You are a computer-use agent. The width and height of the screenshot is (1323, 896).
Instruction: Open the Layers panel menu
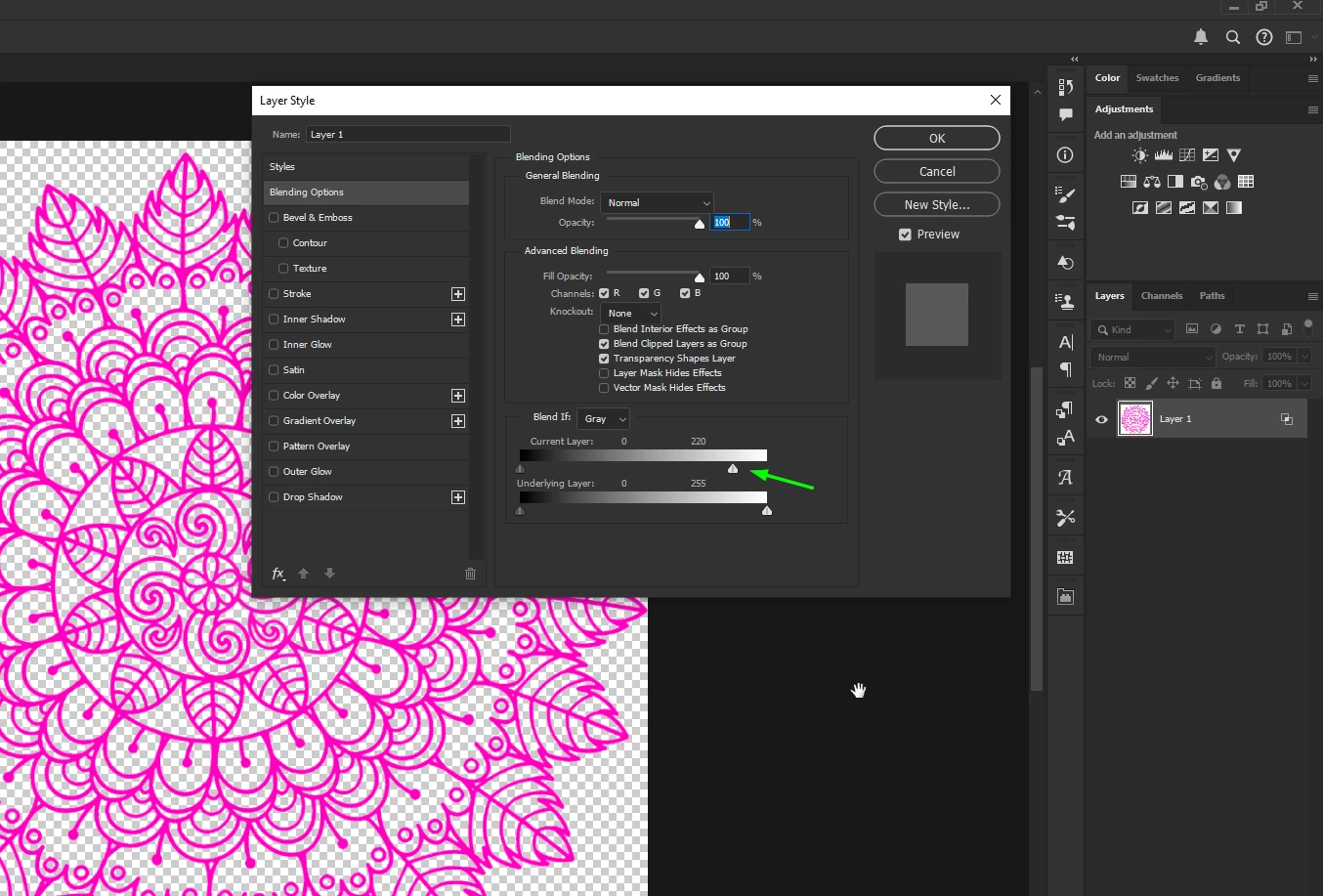[x=1312, y=296]
